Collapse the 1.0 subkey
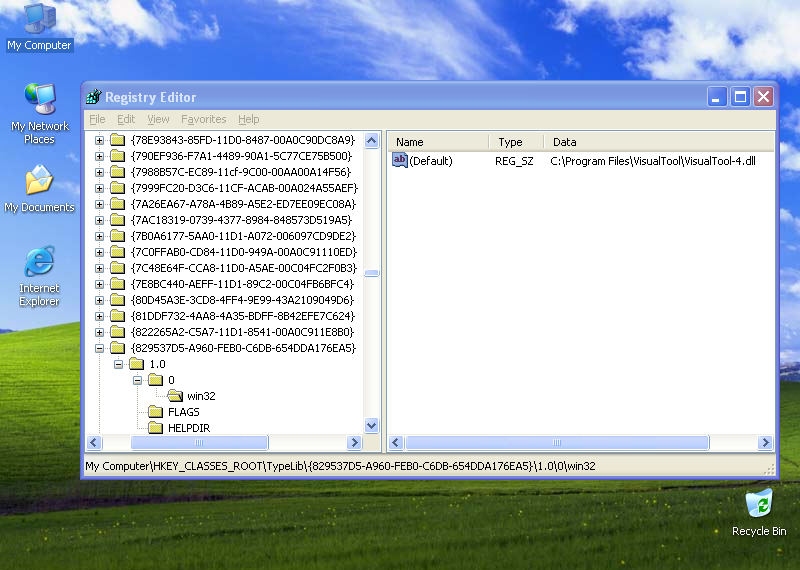This screenshot has height=570, width=800. pos(118,364)
